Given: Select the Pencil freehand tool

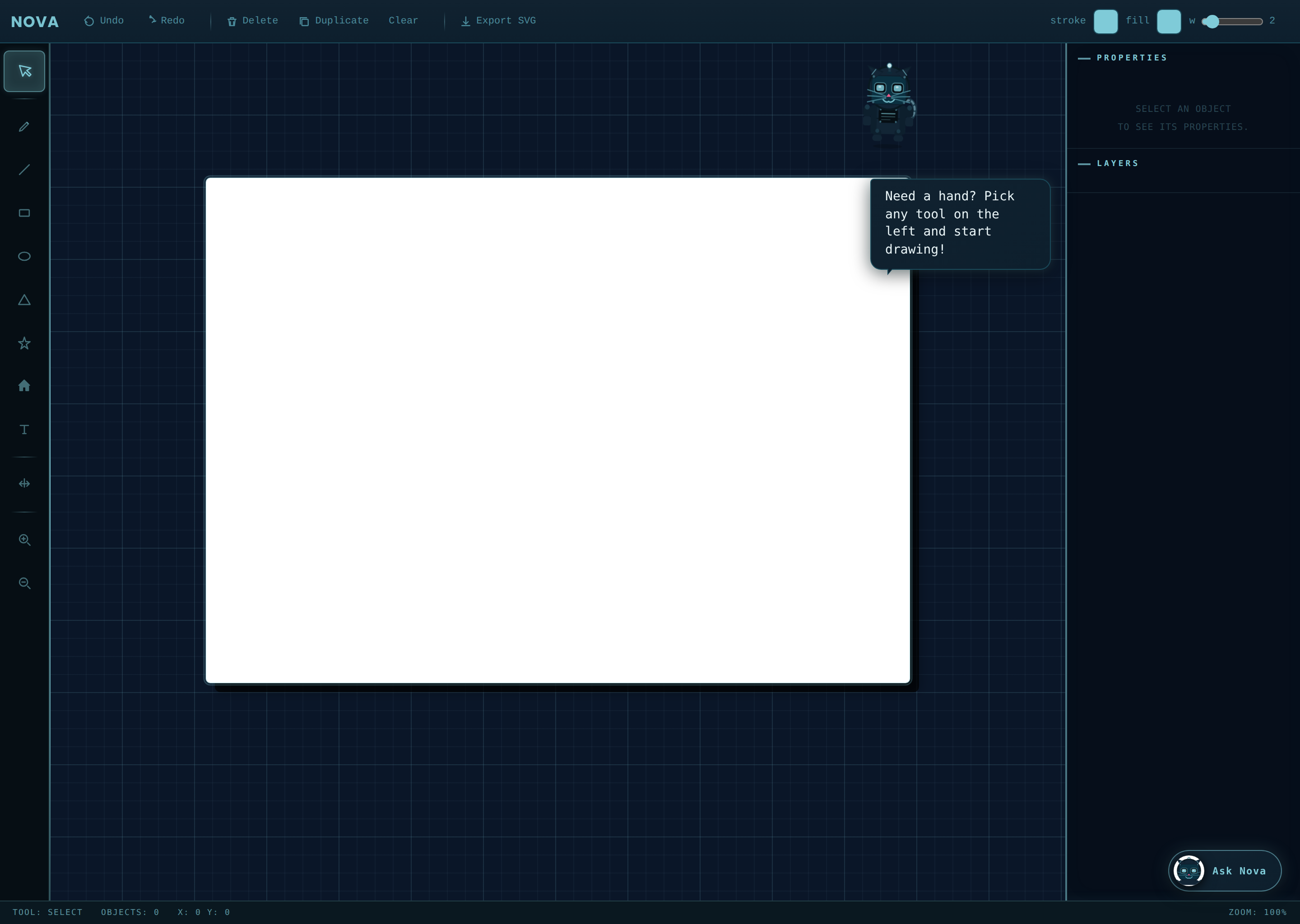Looking at the screenshot, I should tap(24, 126).
